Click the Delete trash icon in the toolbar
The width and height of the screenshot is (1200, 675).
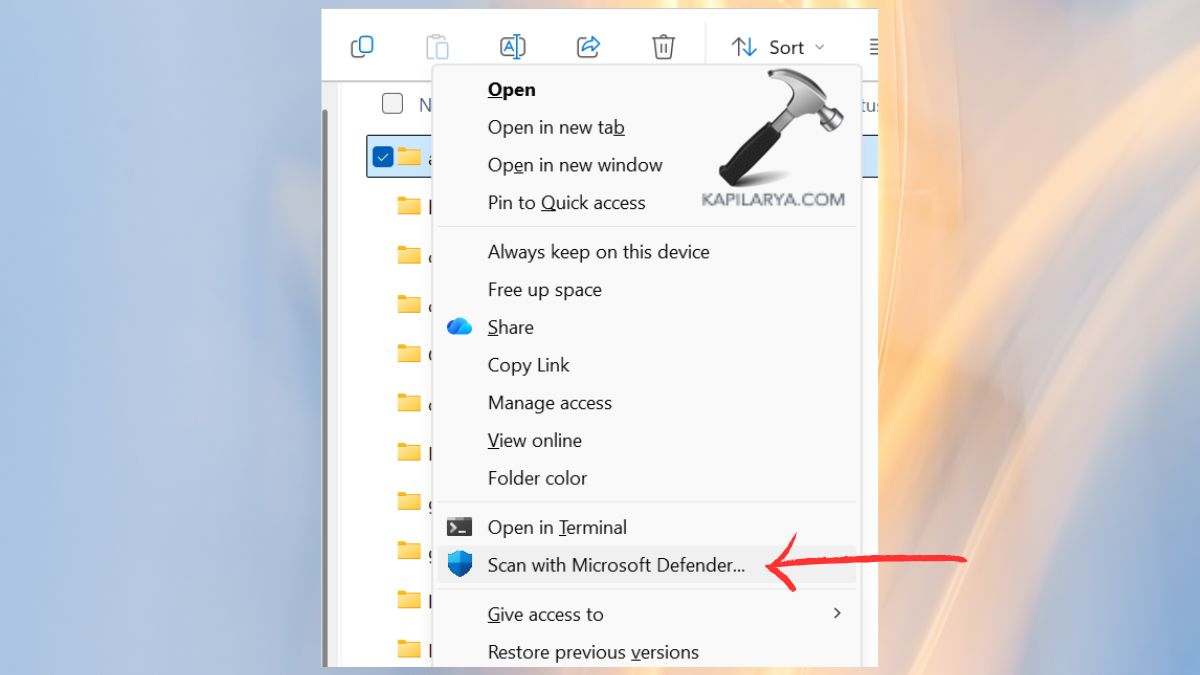tap(663, 46)
